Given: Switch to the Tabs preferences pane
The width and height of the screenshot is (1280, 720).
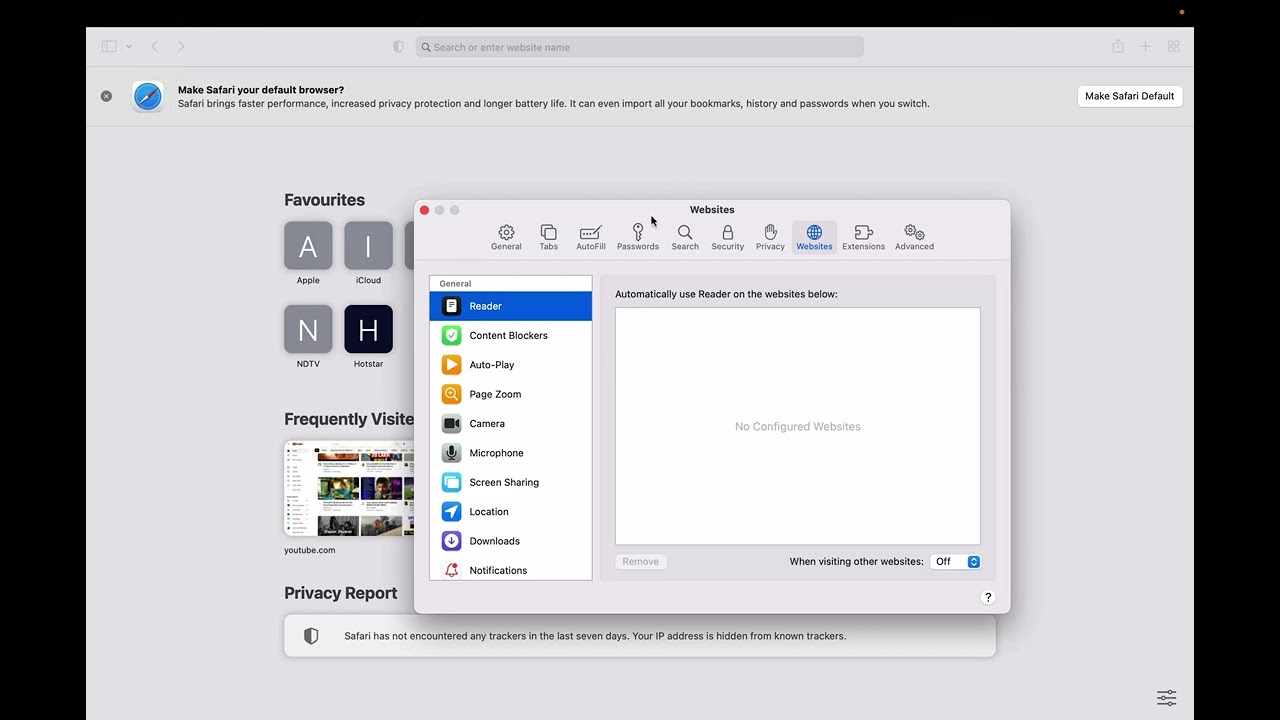Looking at the screenshot, I should click(548, 237).
